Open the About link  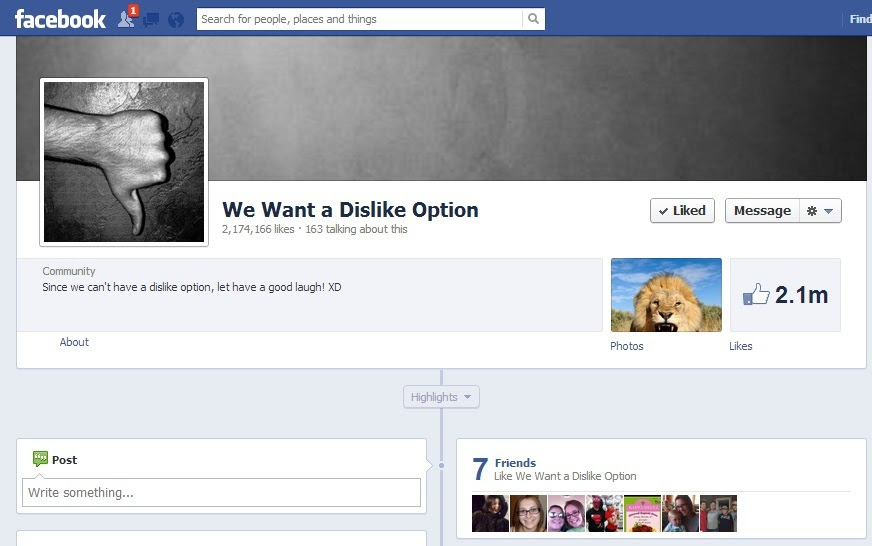coord(74,342)
